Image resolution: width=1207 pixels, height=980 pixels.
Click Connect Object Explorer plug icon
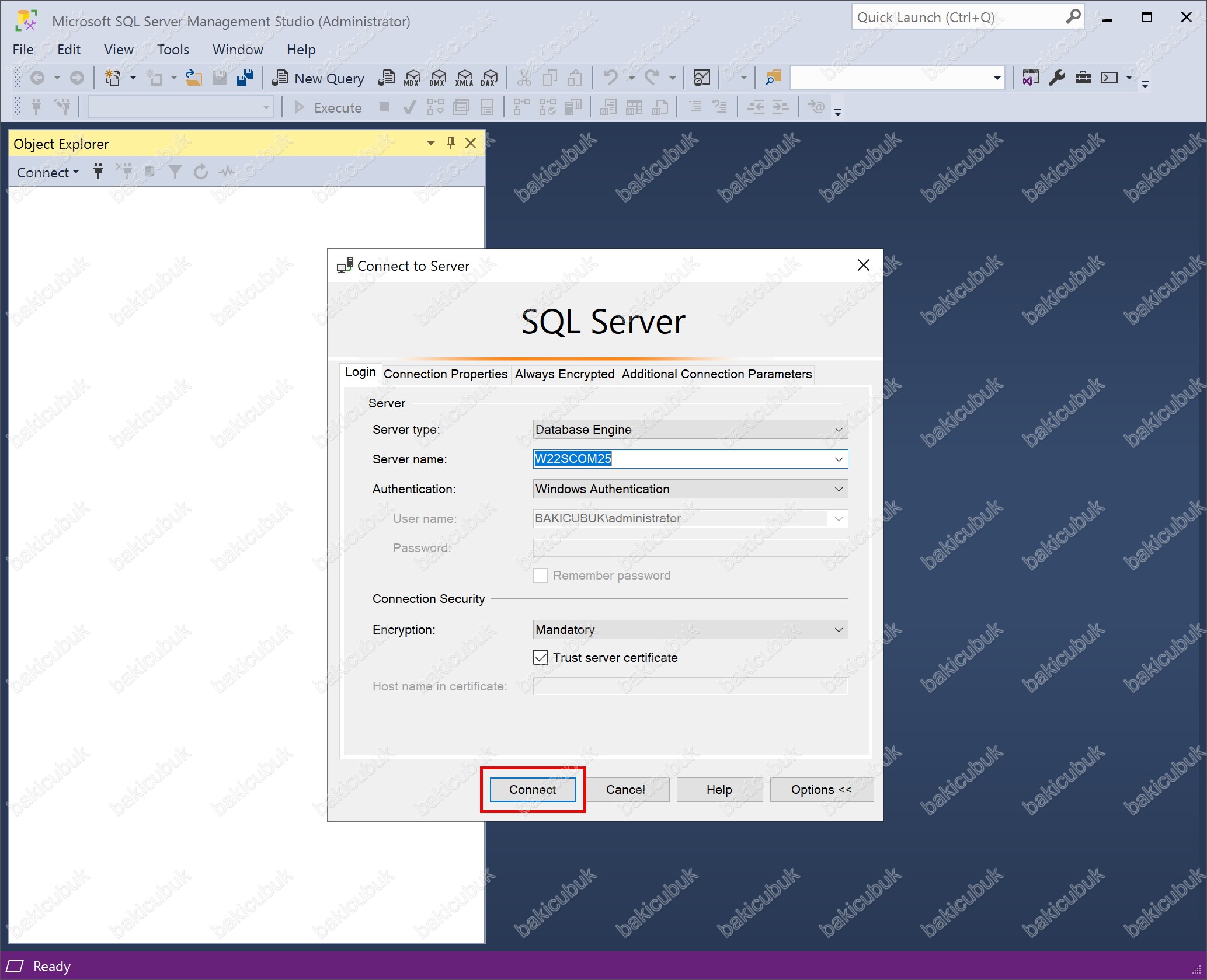coord(98,172)
